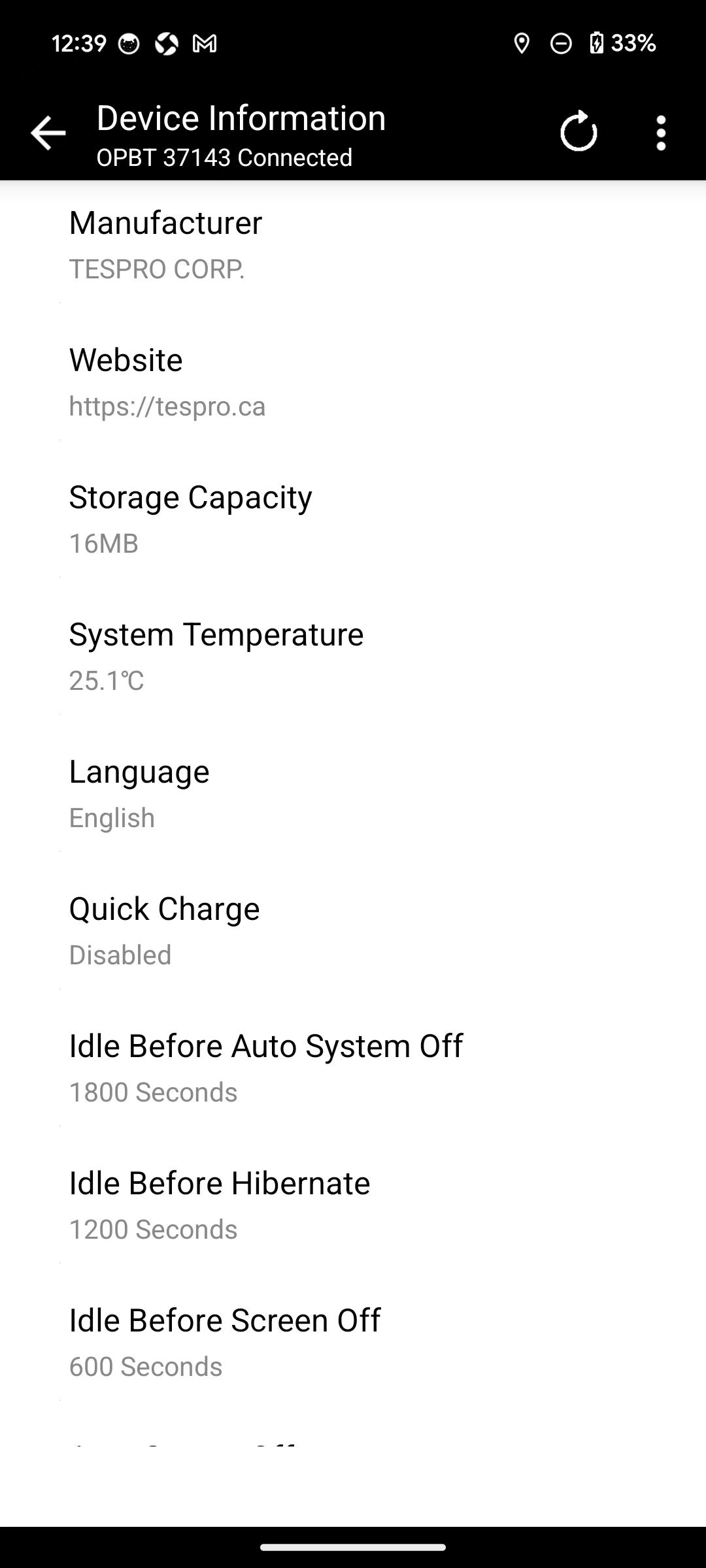Open the https://tespro.ca website link
The image size is (706, 1568).
167,406
